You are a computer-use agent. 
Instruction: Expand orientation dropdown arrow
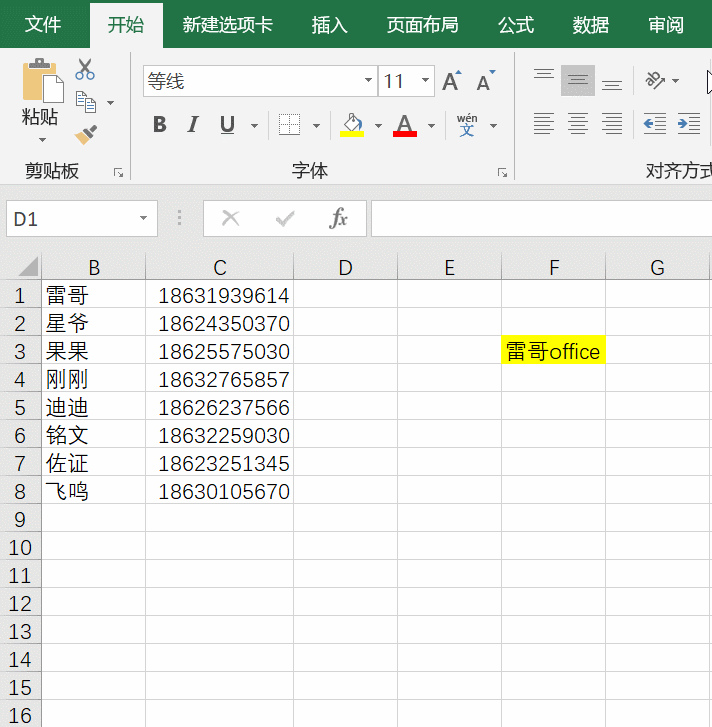[x=675, y=81]
